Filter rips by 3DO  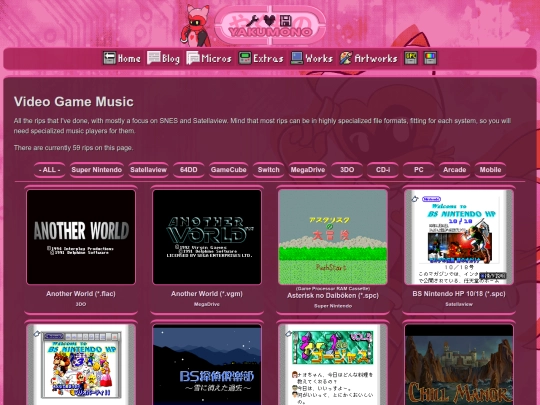click(347, 170)
